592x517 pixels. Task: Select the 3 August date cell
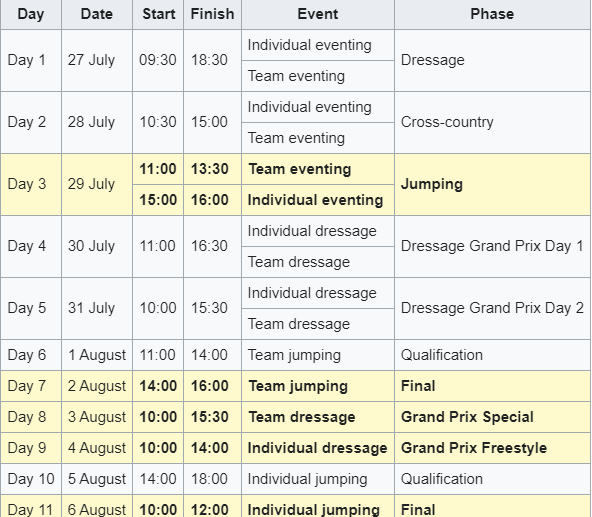(97, 417)
